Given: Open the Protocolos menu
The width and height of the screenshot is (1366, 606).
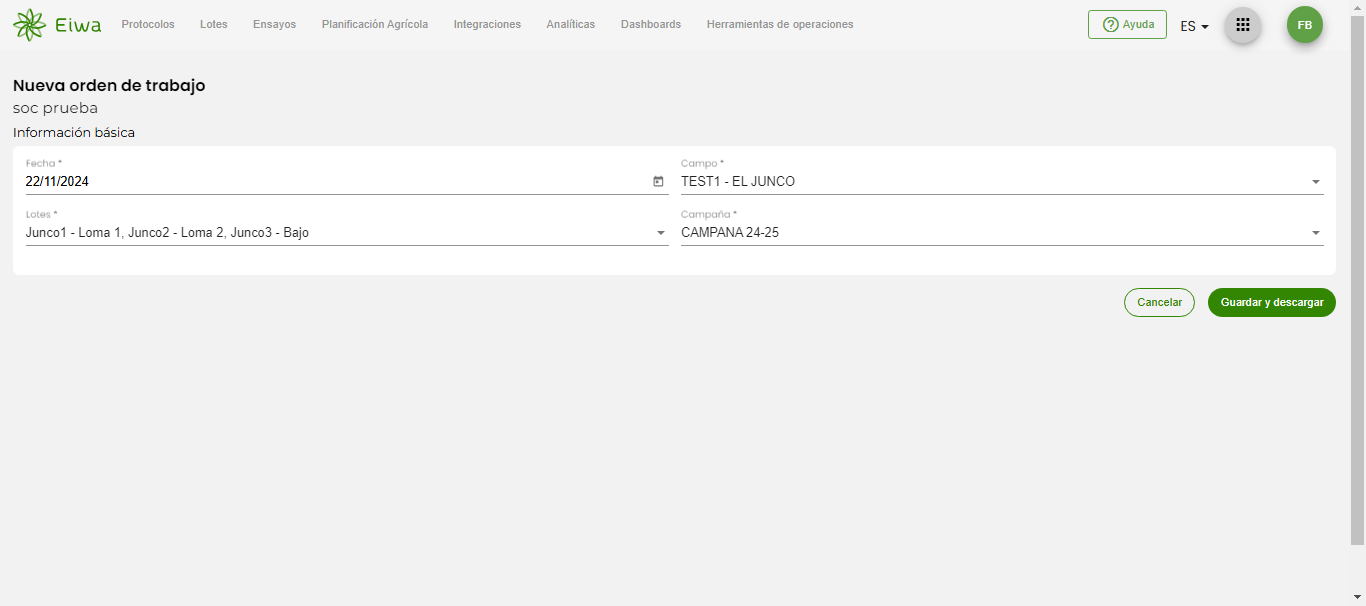Looking at the screenshot, I should click(x=148, y=25).
